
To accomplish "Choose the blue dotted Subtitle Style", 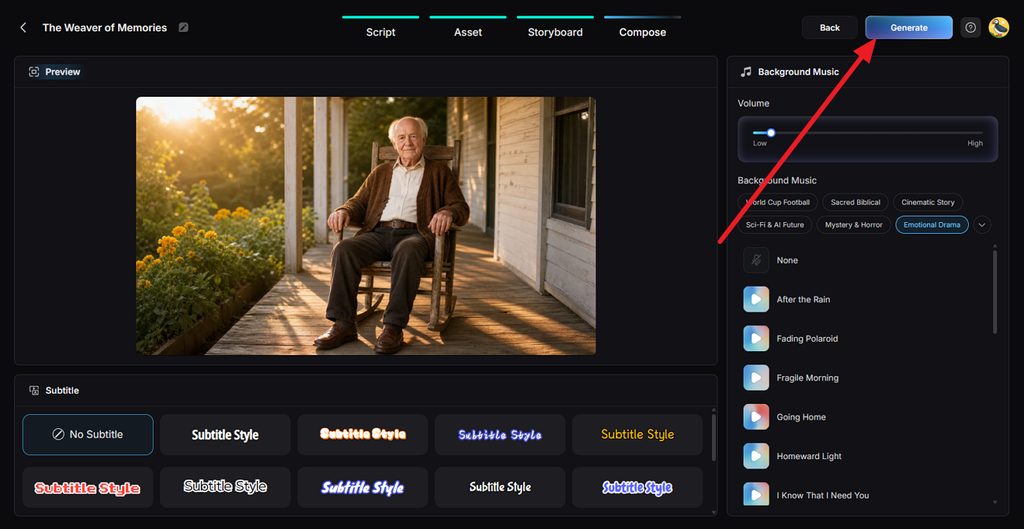I will (500, 434).
